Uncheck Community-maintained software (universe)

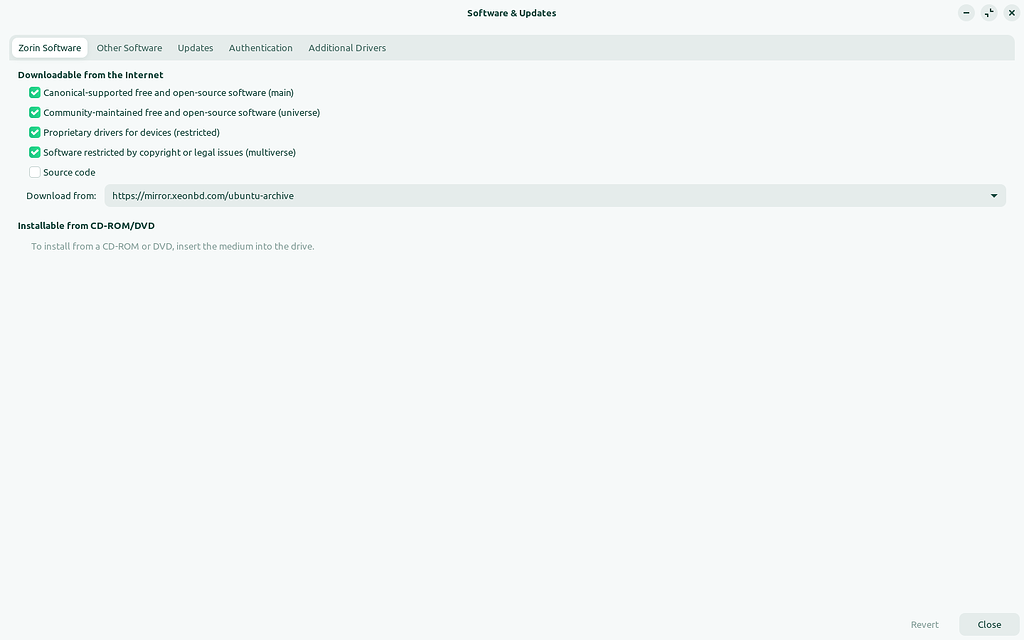tap(35, 113)
